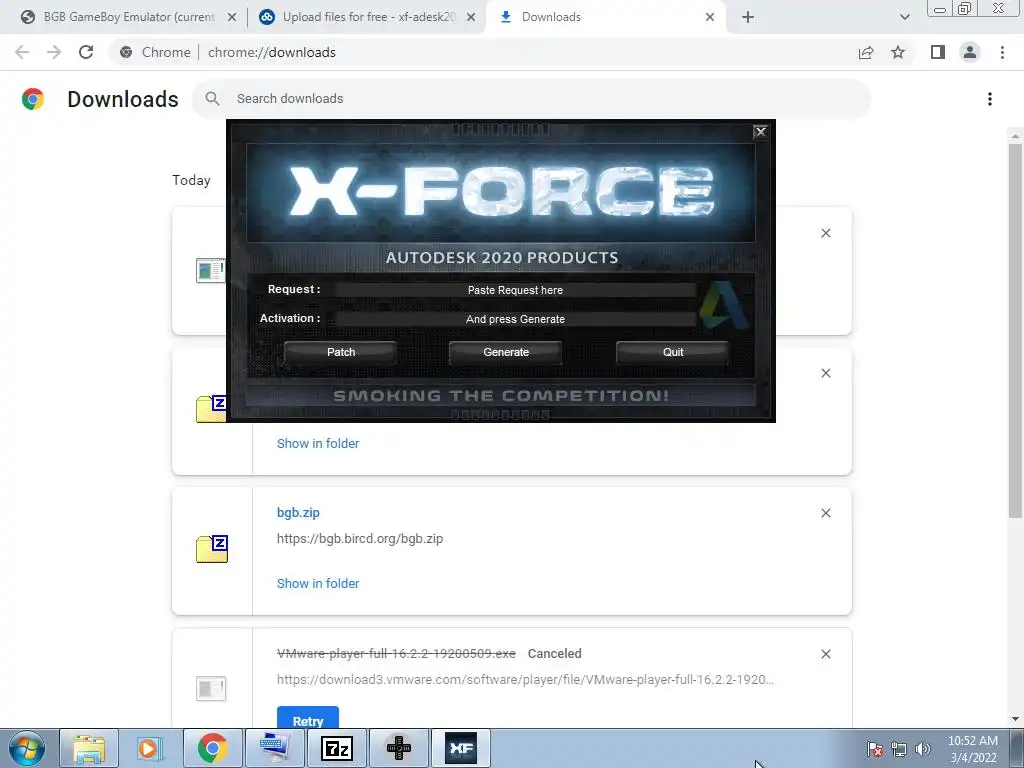Click the bgb.bircd.org source URL
The image size is (1024, 768).
click(360, 539)
